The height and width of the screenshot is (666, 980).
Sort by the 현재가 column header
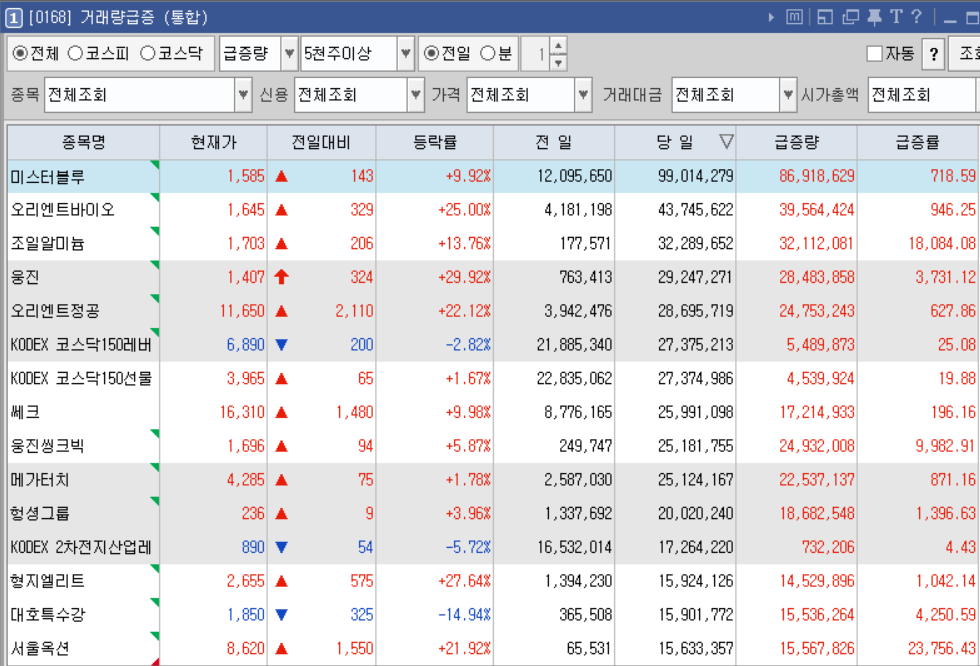click(213, 142)
